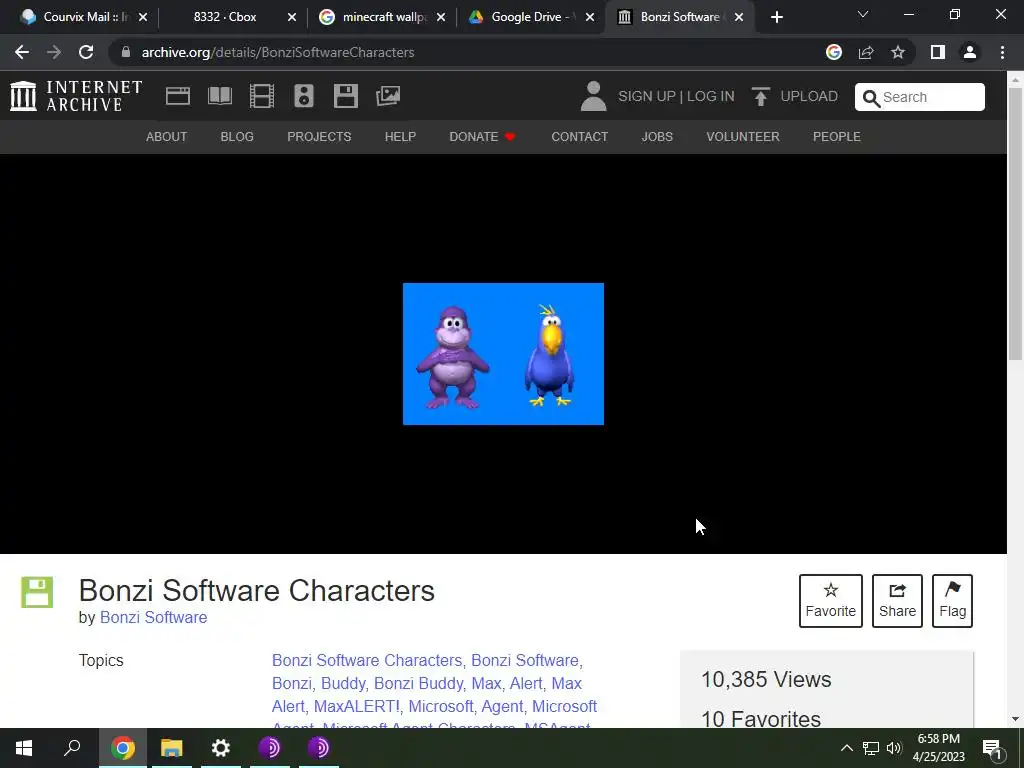The height and width of the screenshot is (768, 1024).
Task: Toggle the browser side panel icon
Action: (938, 52)
